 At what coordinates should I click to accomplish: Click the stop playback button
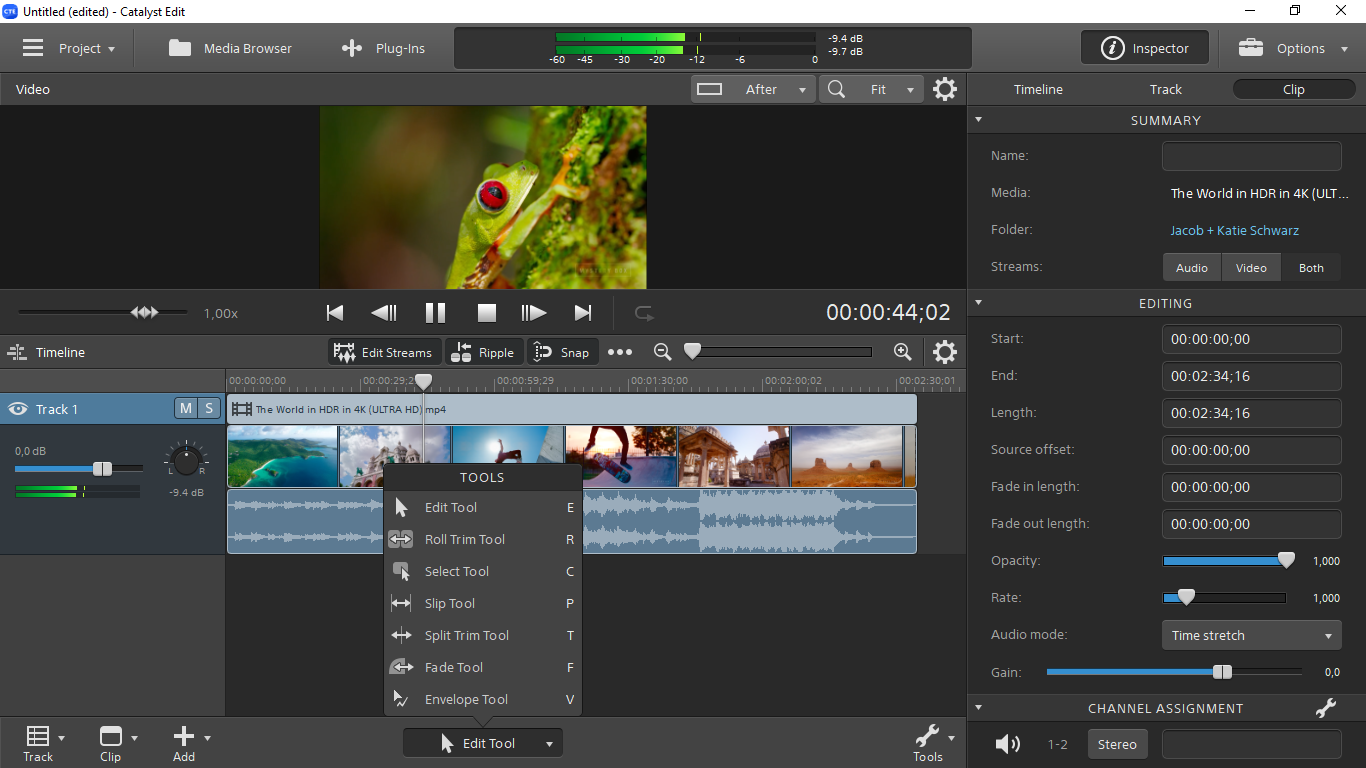point(486,313)
